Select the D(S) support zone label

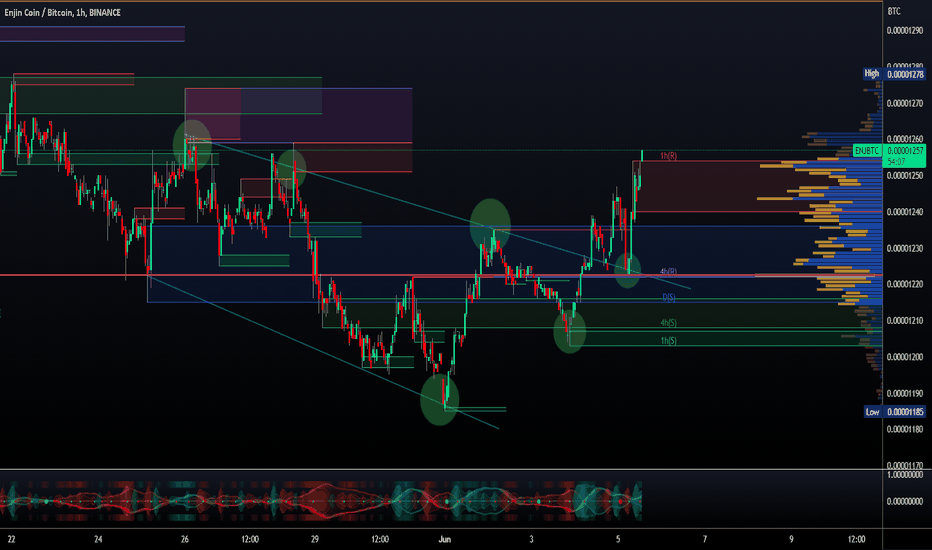(669, 297)
